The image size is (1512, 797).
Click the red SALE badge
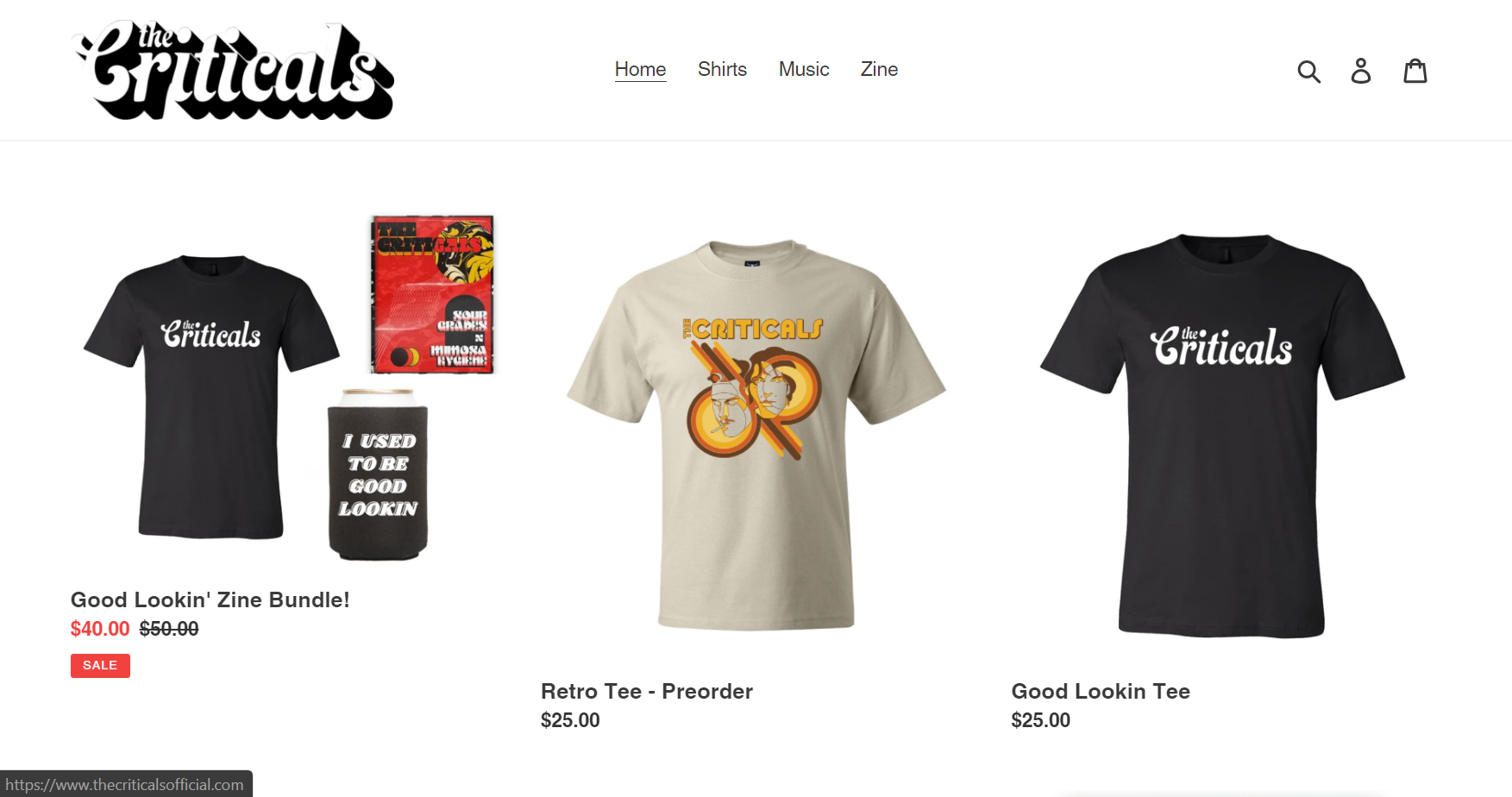[100, 666]
